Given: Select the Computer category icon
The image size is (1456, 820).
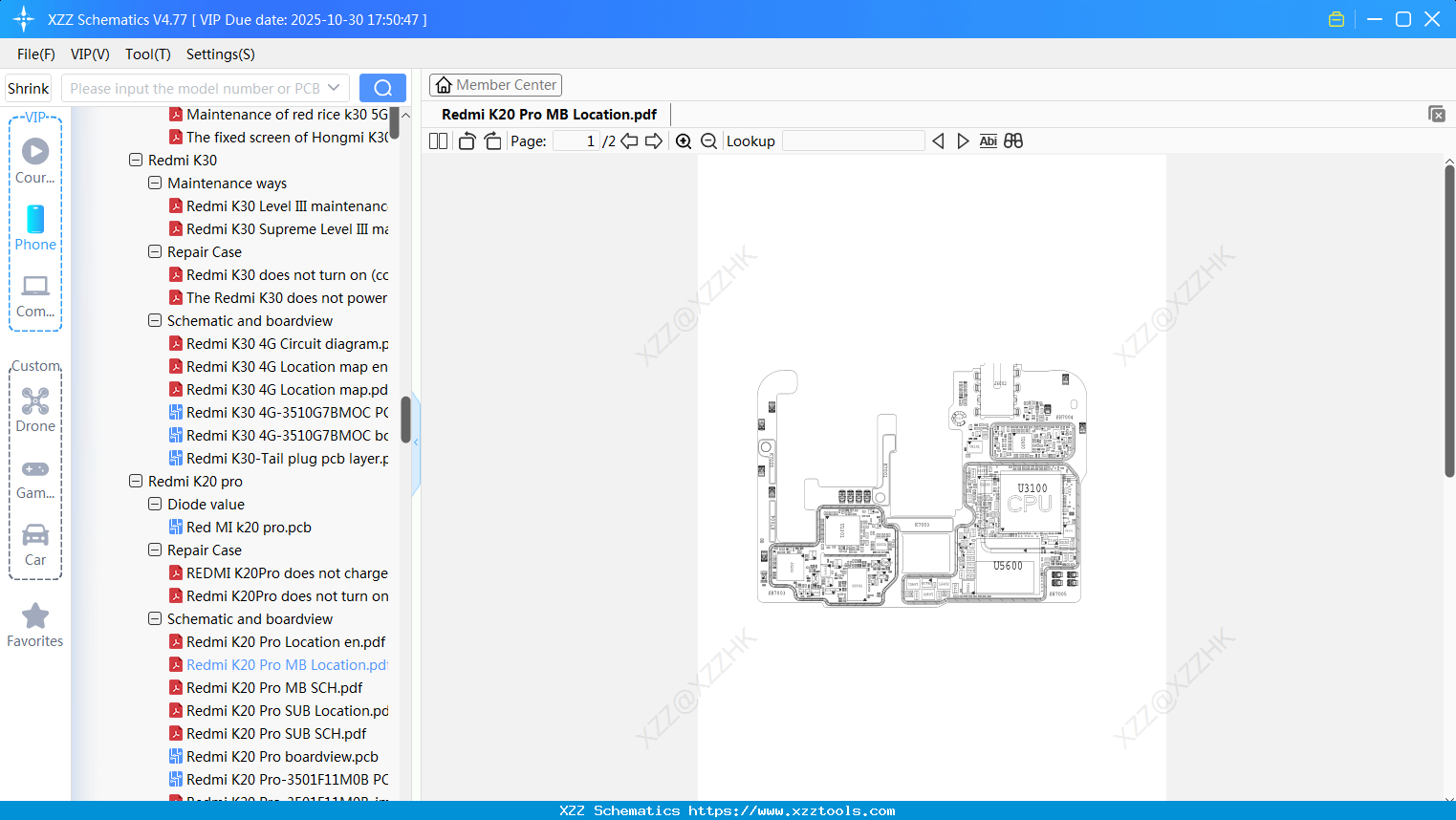Looking at the screenshot, I should 35,295.
